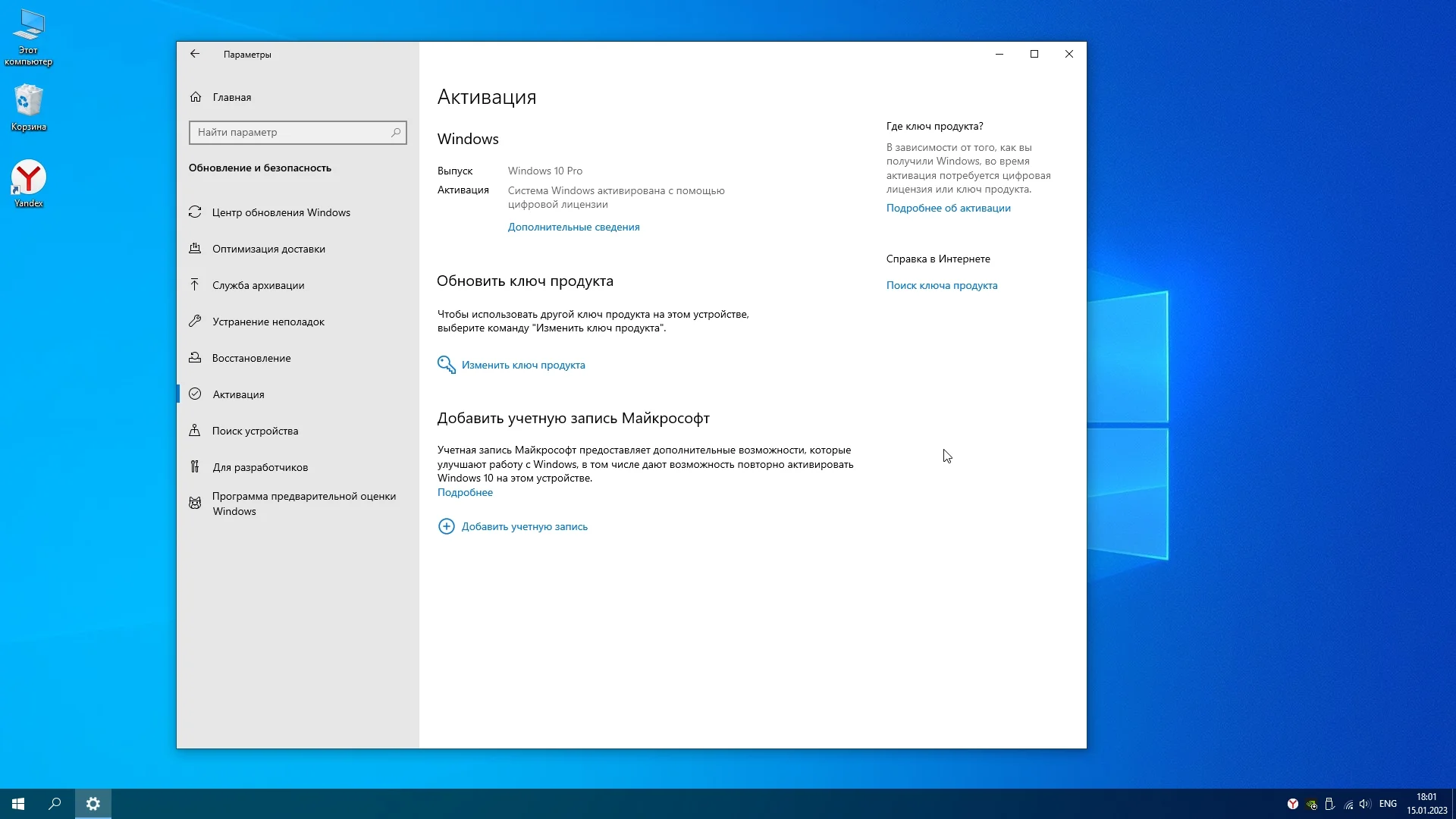Open Центр обновления Windows section
The height and width of the screenshot is (819, 1456).
click(281, 212)
